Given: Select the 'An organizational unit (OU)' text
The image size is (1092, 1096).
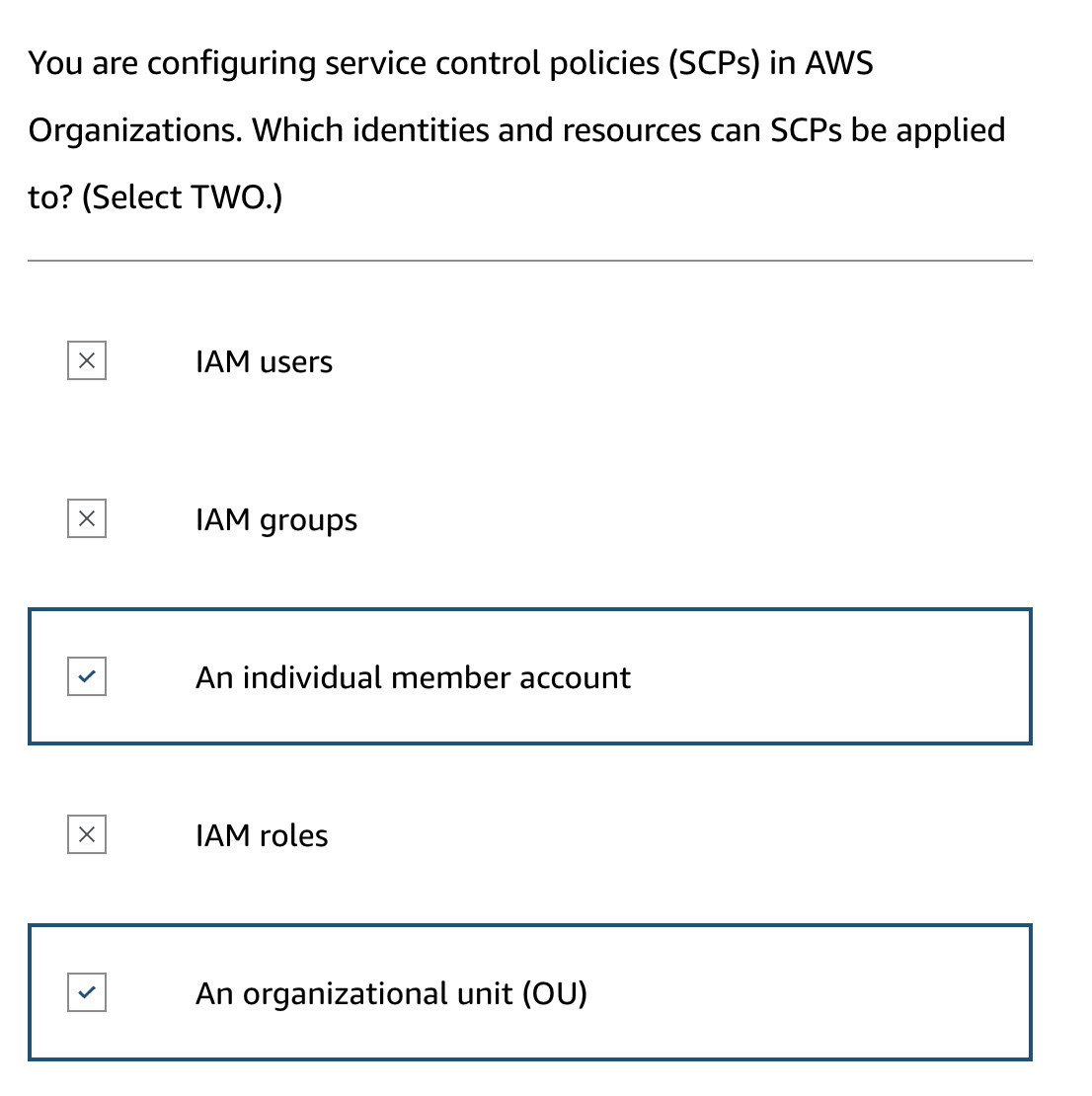Looking at the screenshot, I should click(391, 994).
